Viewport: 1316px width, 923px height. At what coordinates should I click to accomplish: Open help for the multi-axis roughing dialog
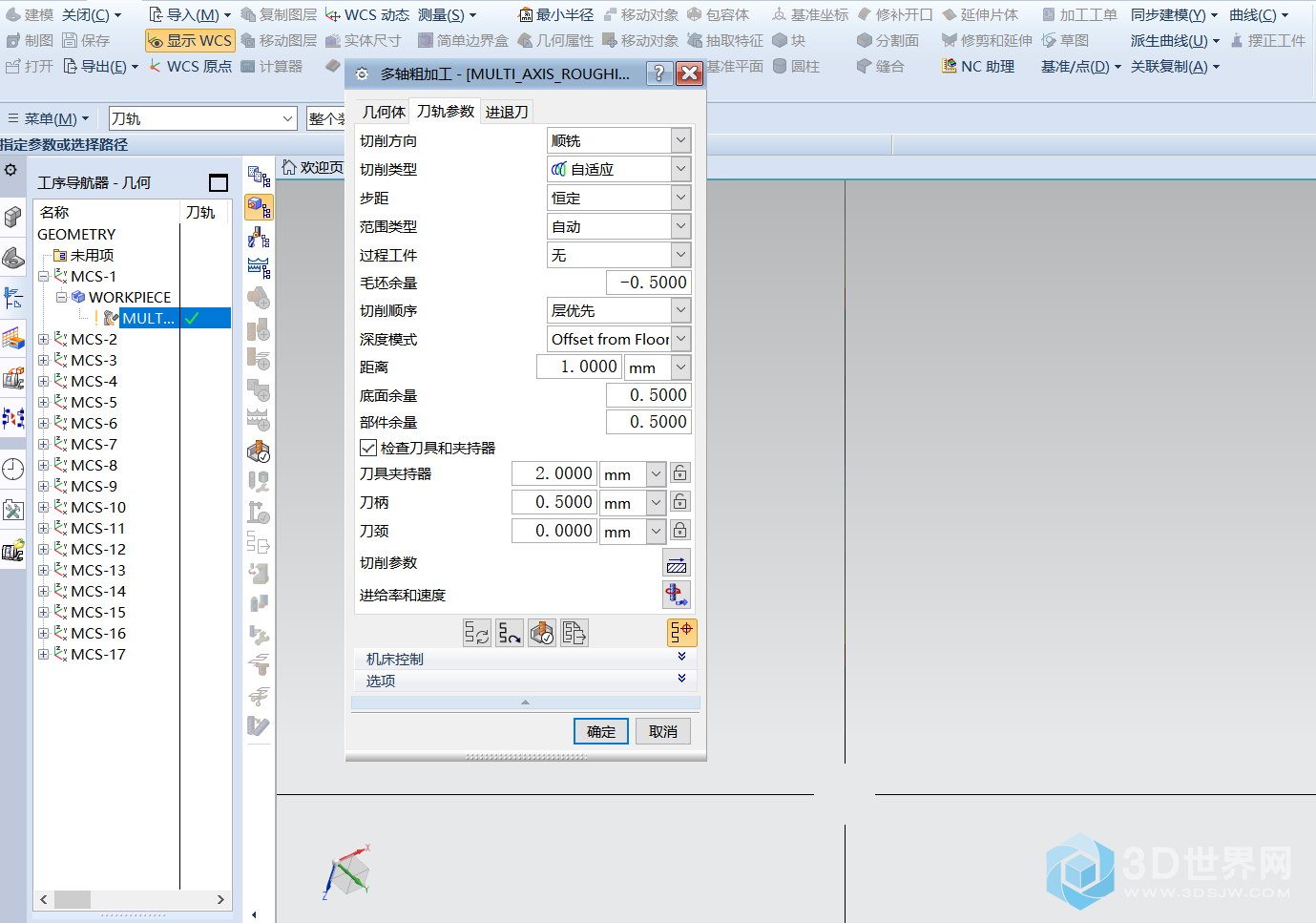coord(658,73)
